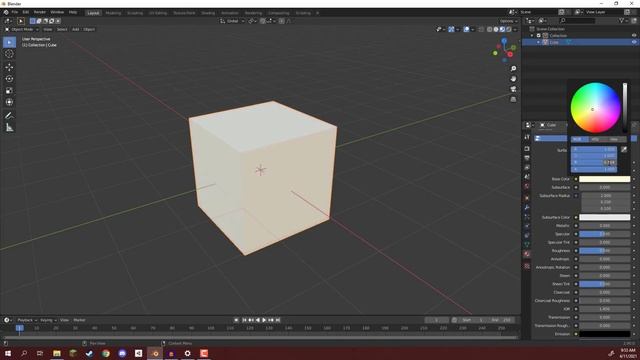
Task: Open File Explorer from taskbar
Action: pyautogui.click(x=57, y=353)
